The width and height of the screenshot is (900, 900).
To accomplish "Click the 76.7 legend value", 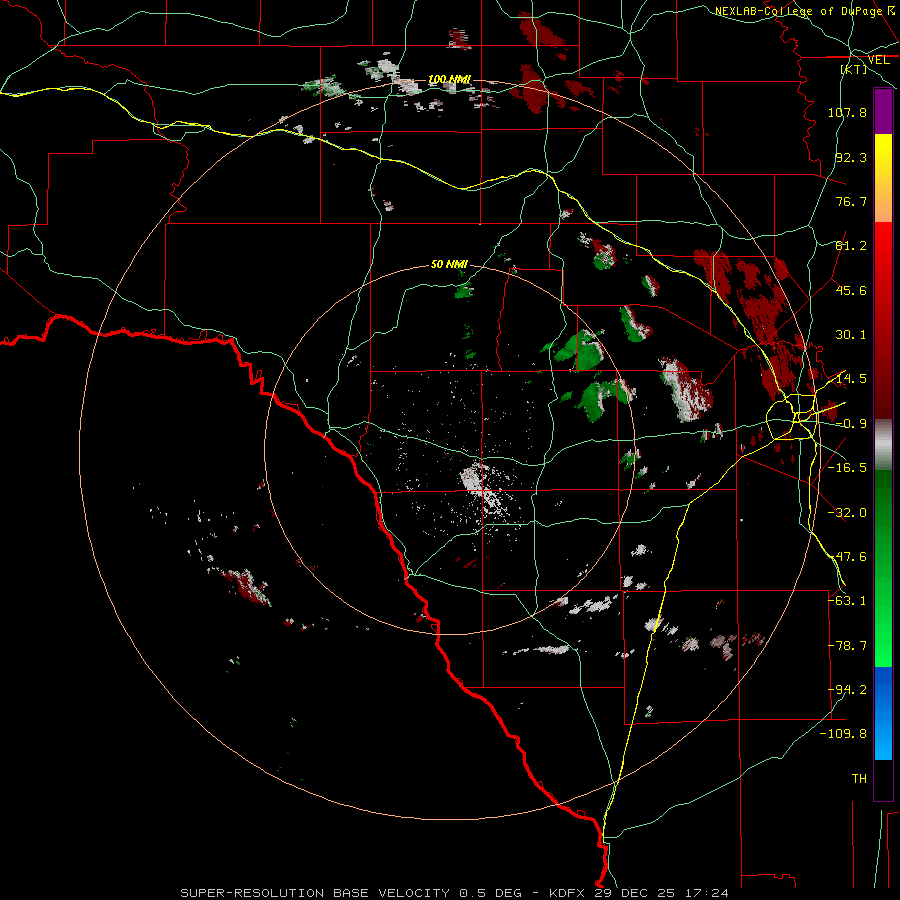I will coord(851,201).
